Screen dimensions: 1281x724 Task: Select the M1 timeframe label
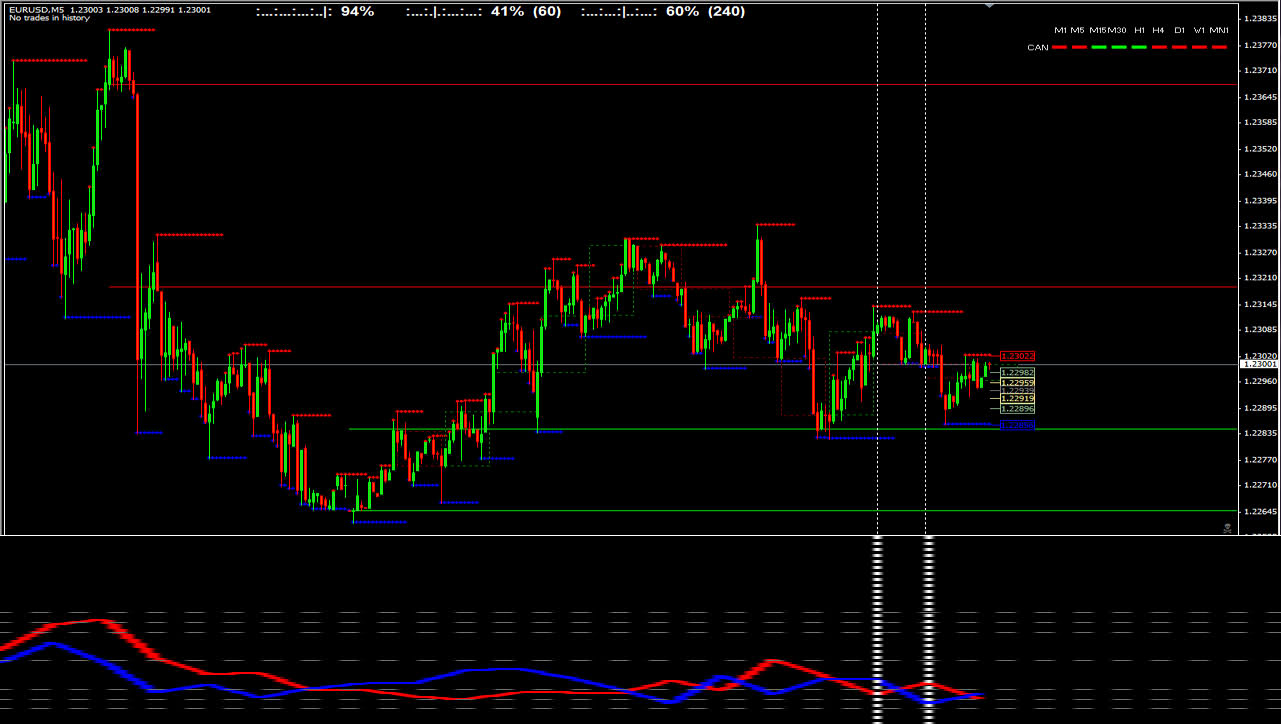1060,30
